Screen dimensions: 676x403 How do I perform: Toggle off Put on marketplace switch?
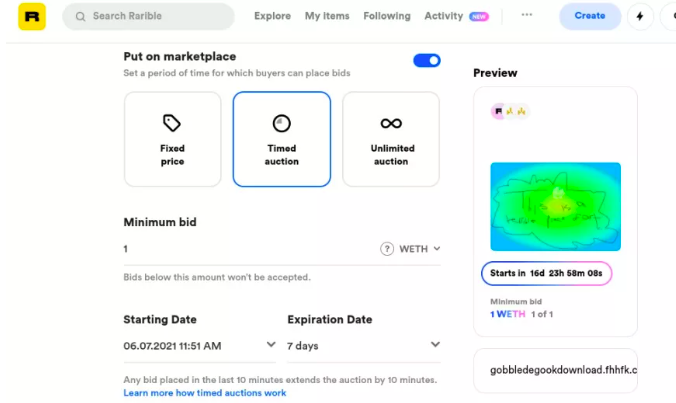click(x=427, y=60)
